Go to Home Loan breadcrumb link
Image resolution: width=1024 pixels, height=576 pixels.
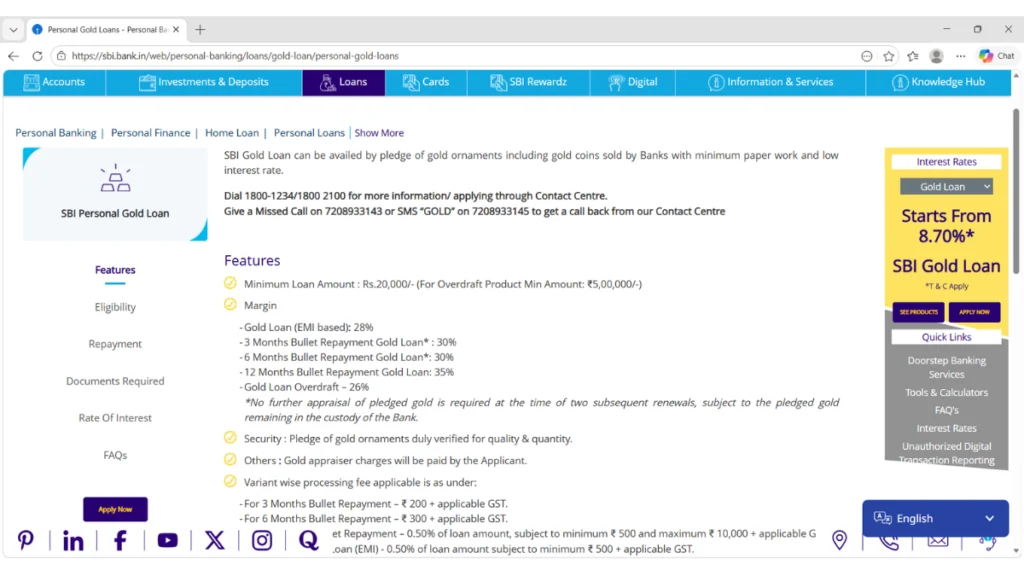[x=232, y=133]
